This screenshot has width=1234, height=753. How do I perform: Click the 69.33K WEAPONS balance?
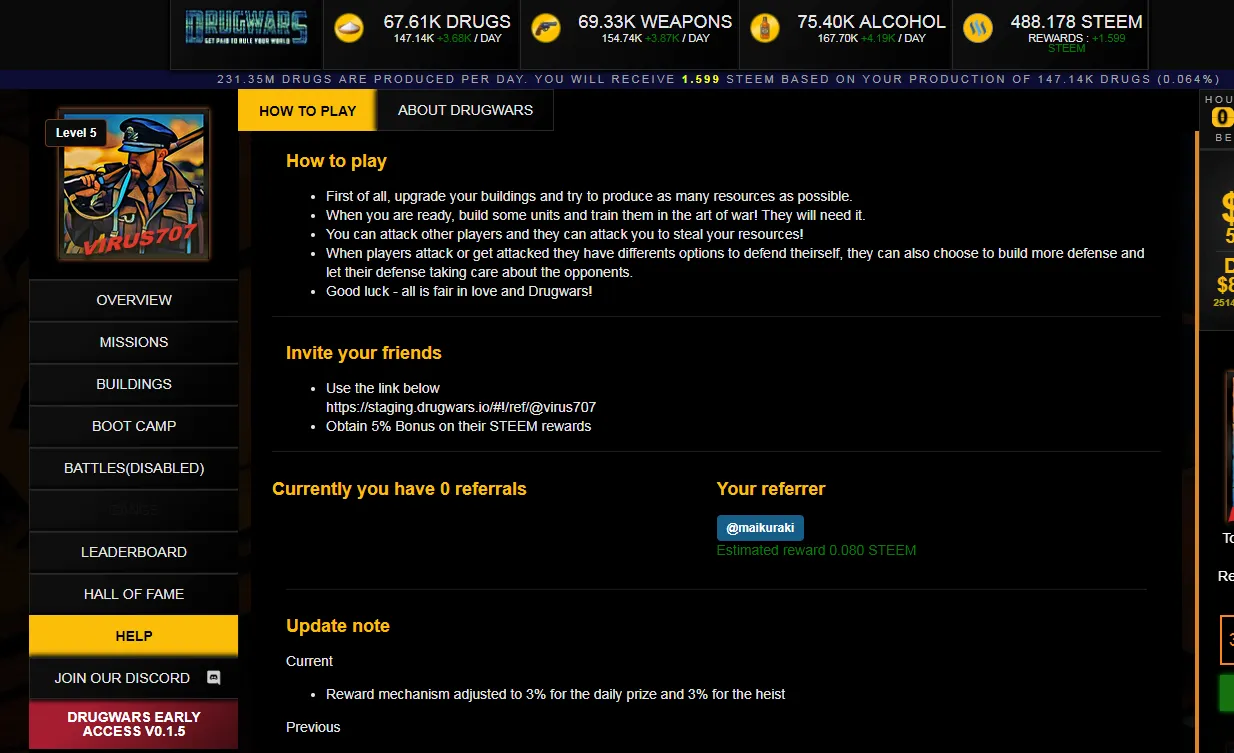point(654,21)
